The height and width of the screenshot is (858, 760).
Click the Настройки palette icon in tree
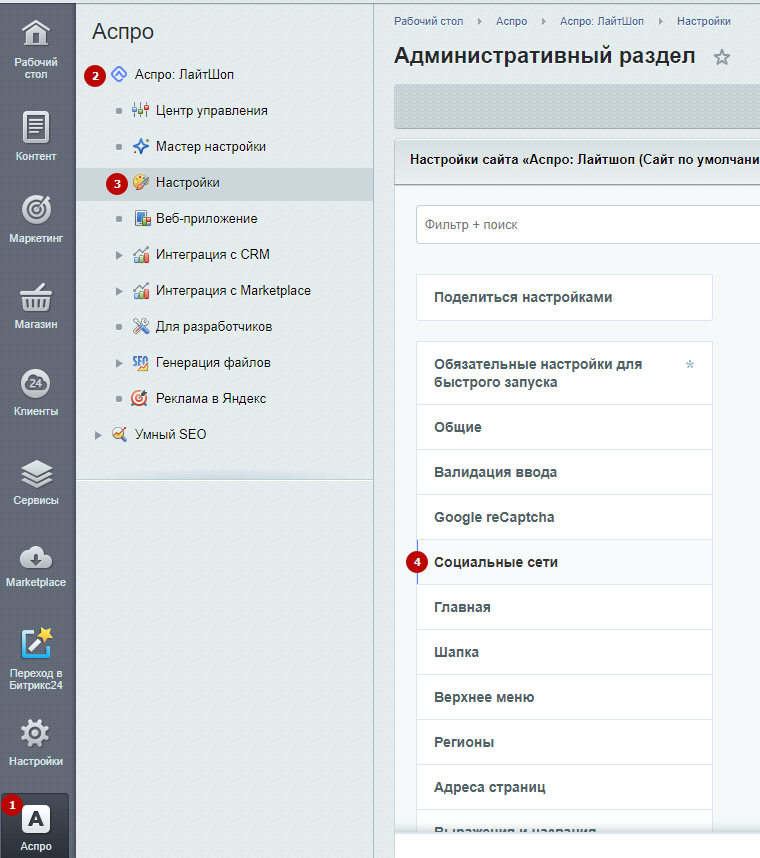click(x=141, y=182)
